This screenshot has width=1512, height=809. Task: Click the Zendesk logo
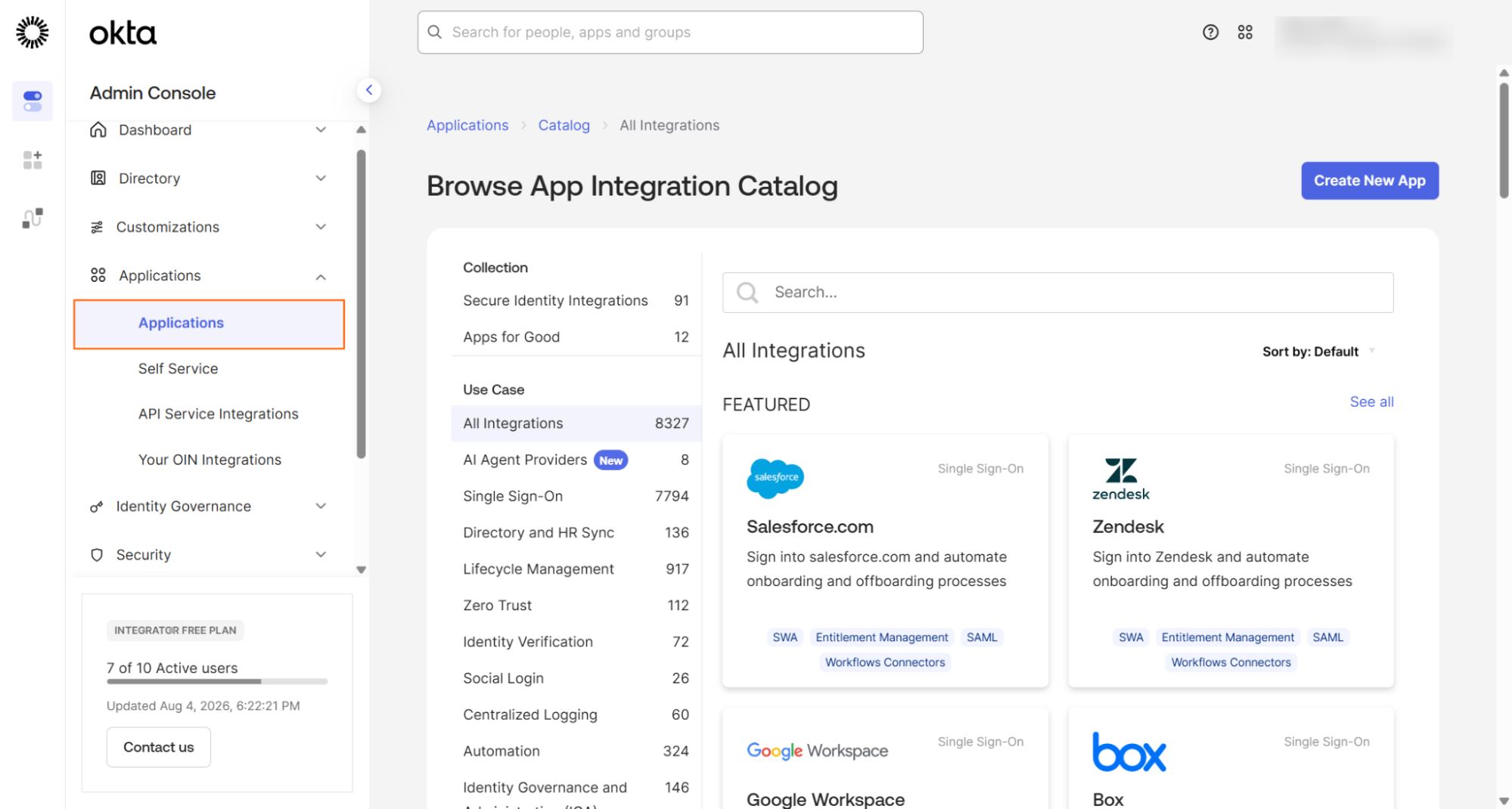click(1120, 479)
